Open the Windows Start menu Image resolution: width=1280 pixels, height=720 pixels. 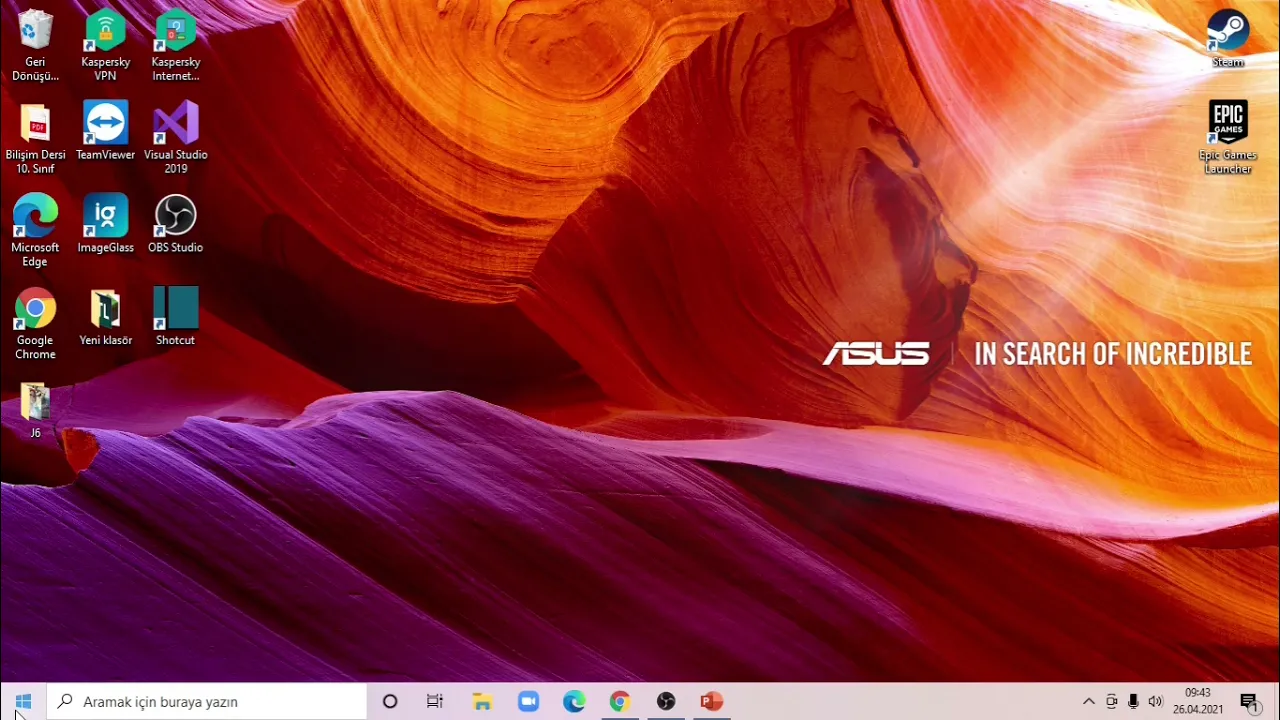click(23, 702)
